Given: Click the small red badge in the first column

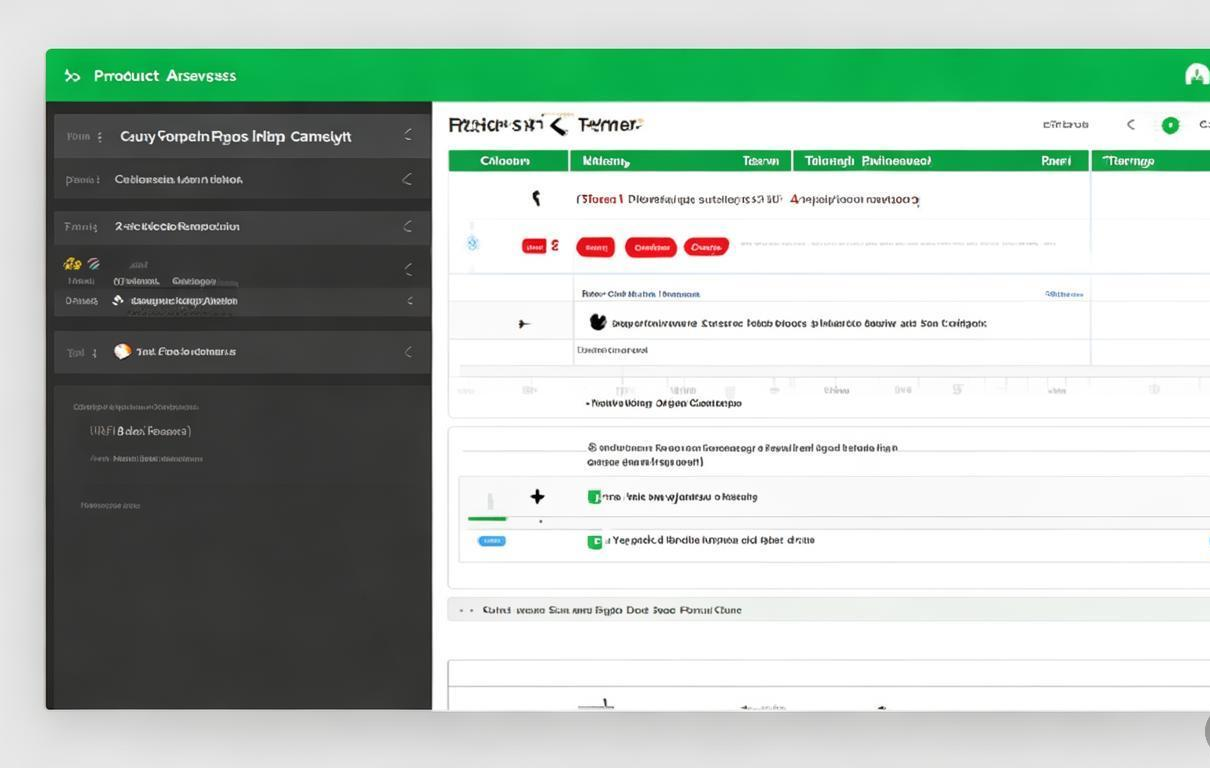Looking at the screenshot, I should tap(534, 246).
